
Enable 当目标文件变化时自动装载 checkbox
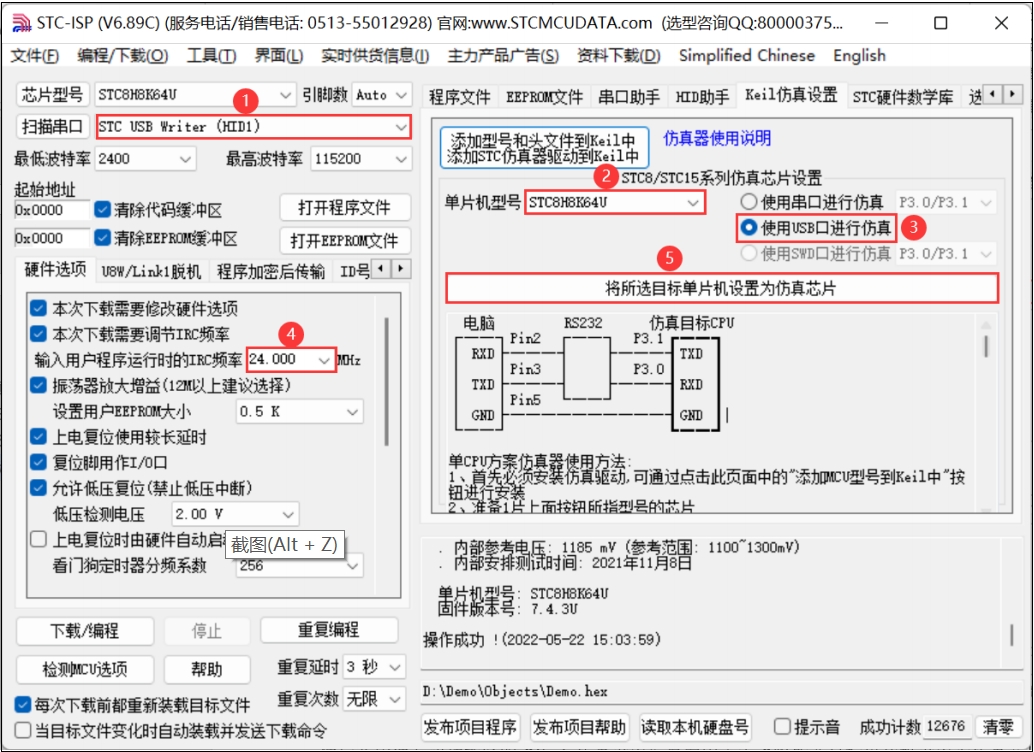[23, 730]
